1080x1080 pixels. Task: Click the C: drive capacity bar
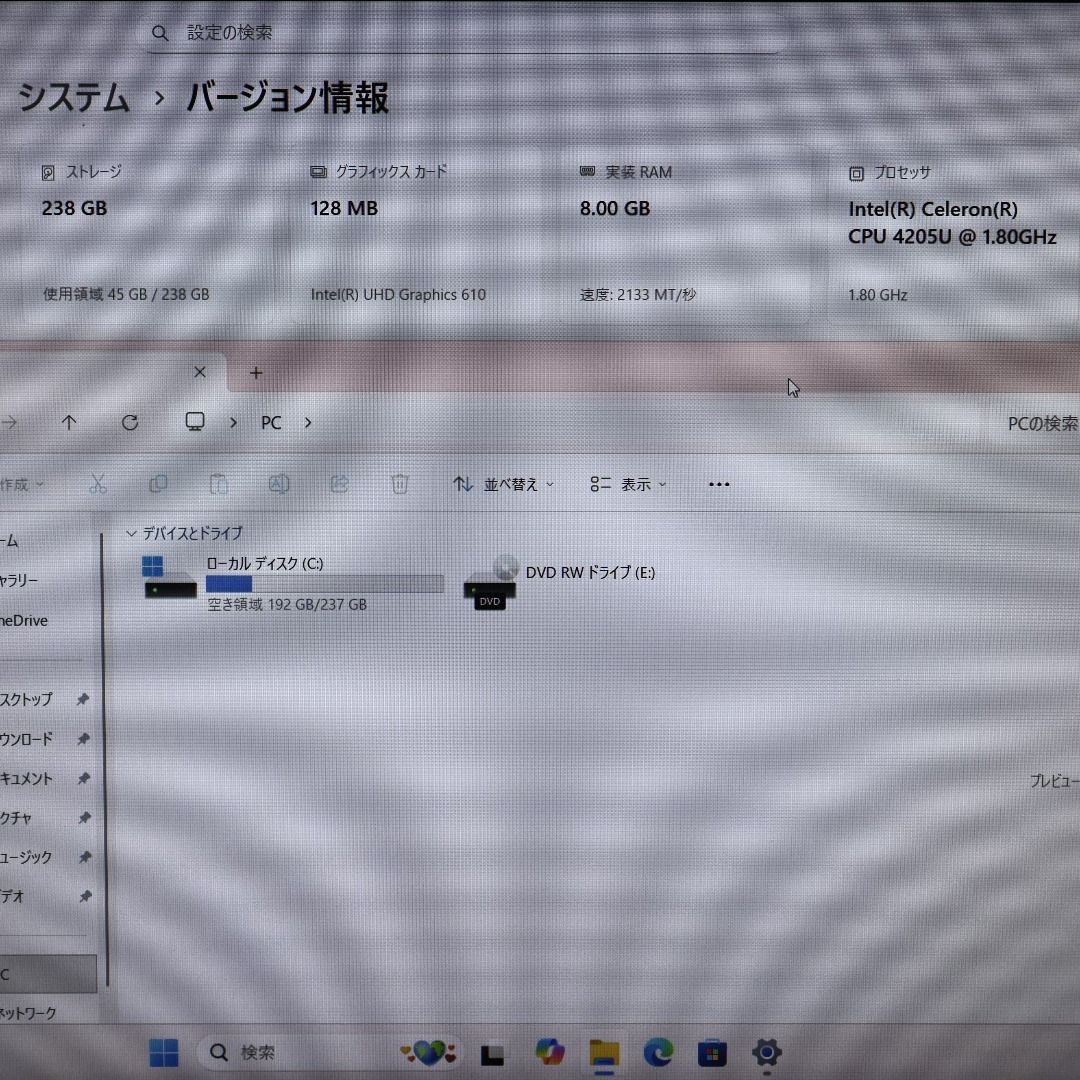pos(330,584)
